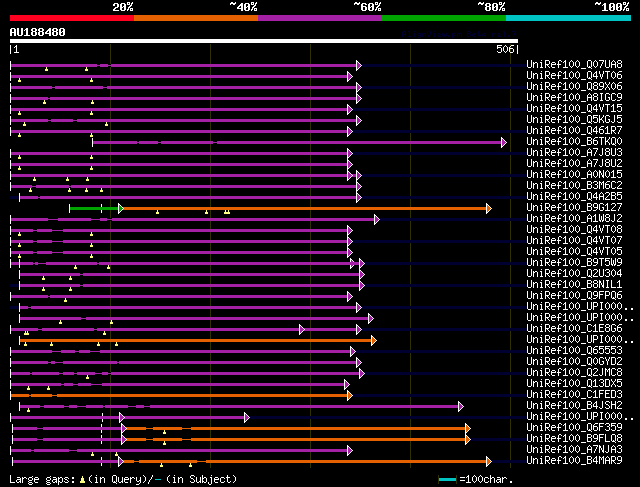The width and height of the screenshot is (640, 487).
Task: Click the orange ~40% identity legend segment
Action: [x=196, y=18]
